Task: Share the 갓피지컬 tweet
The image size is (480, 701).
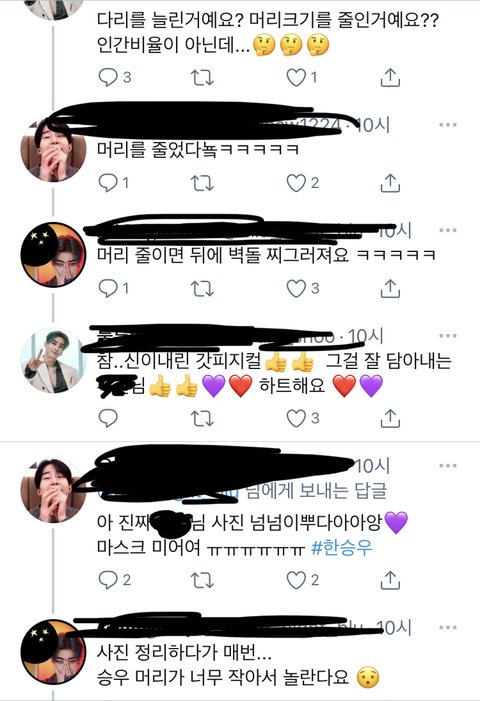Action: tap(390, 418)
